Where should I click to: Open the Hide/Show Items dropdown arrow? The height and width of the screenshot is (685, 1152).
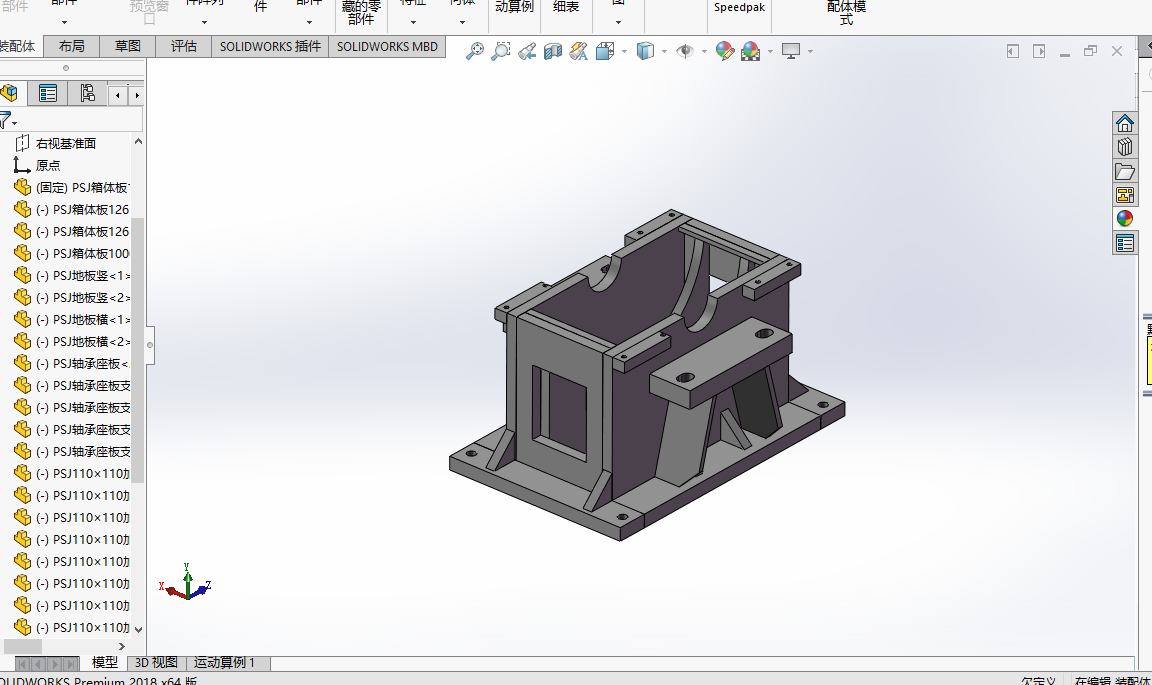pyautogui.click(x=704, y=51)
